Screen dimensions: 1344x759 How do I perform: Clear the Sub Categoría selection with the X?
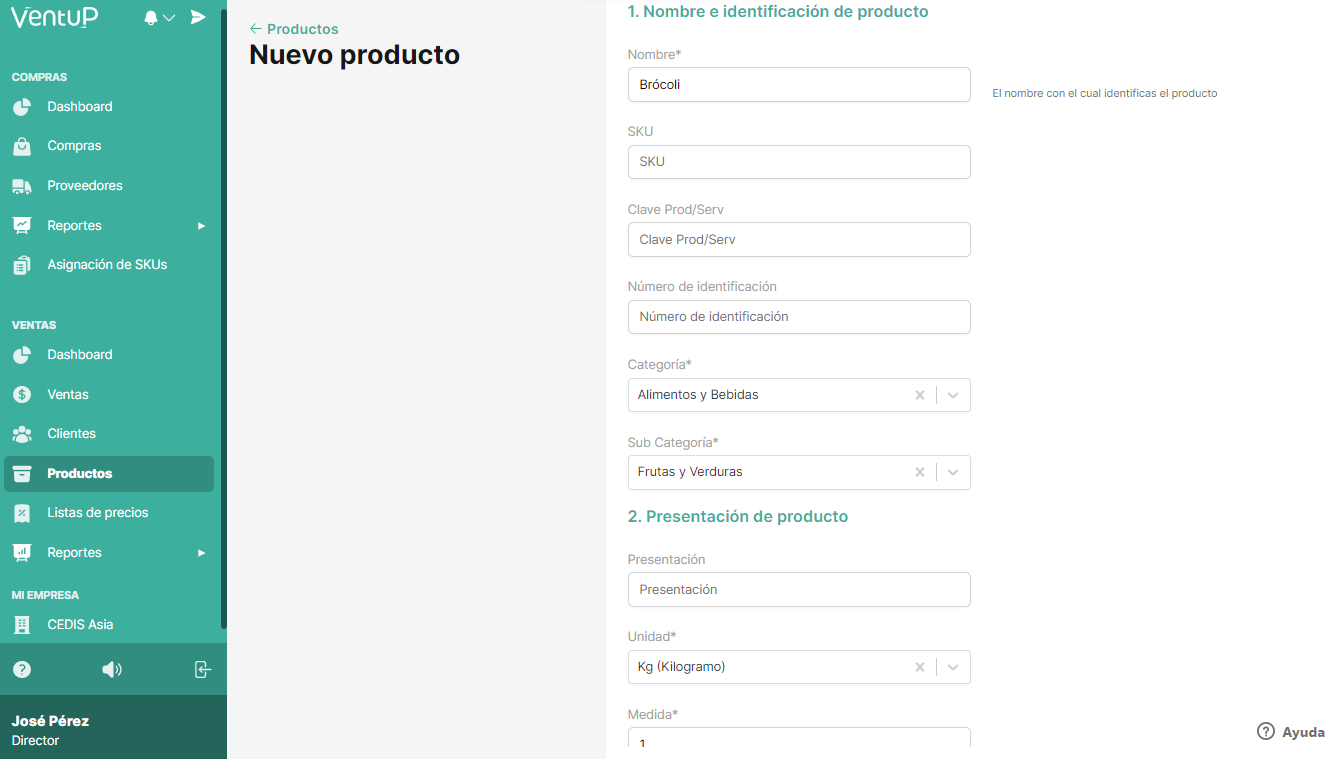coord(919,472)
